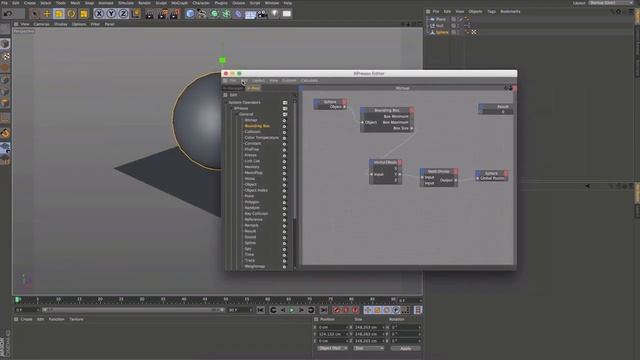
Task: Click the Spline pen icon
Action: (202, 14)
